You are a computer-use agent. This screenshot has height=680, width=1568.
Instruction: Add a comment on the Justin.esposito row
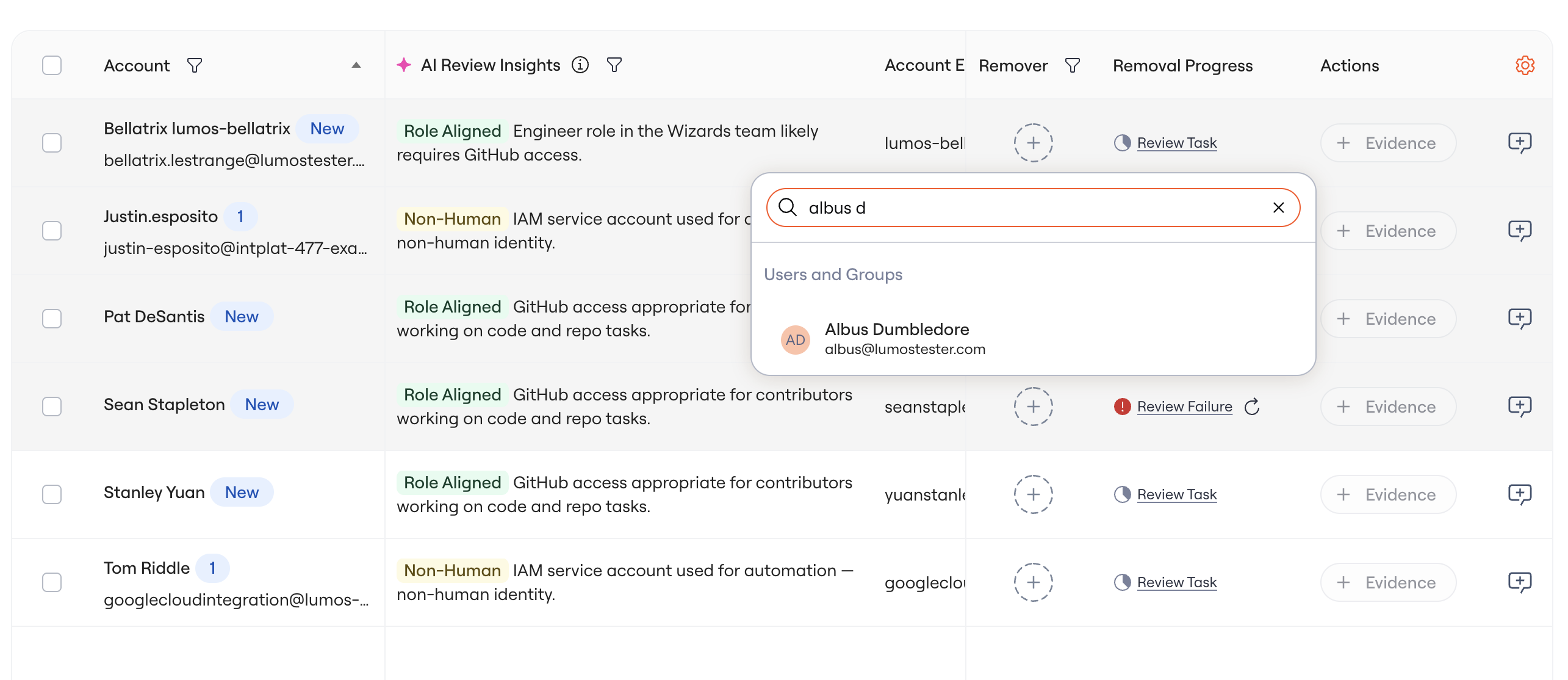point(1519,231)
